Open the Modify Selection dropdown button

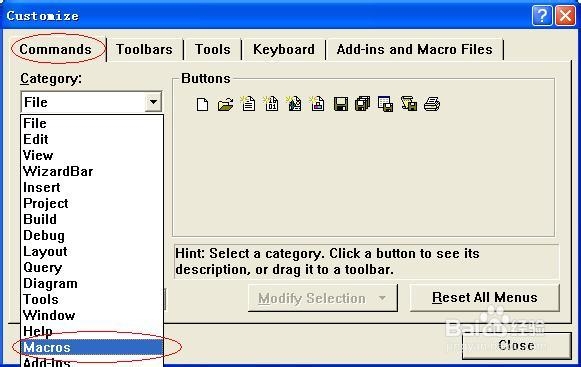coord(323,298)
